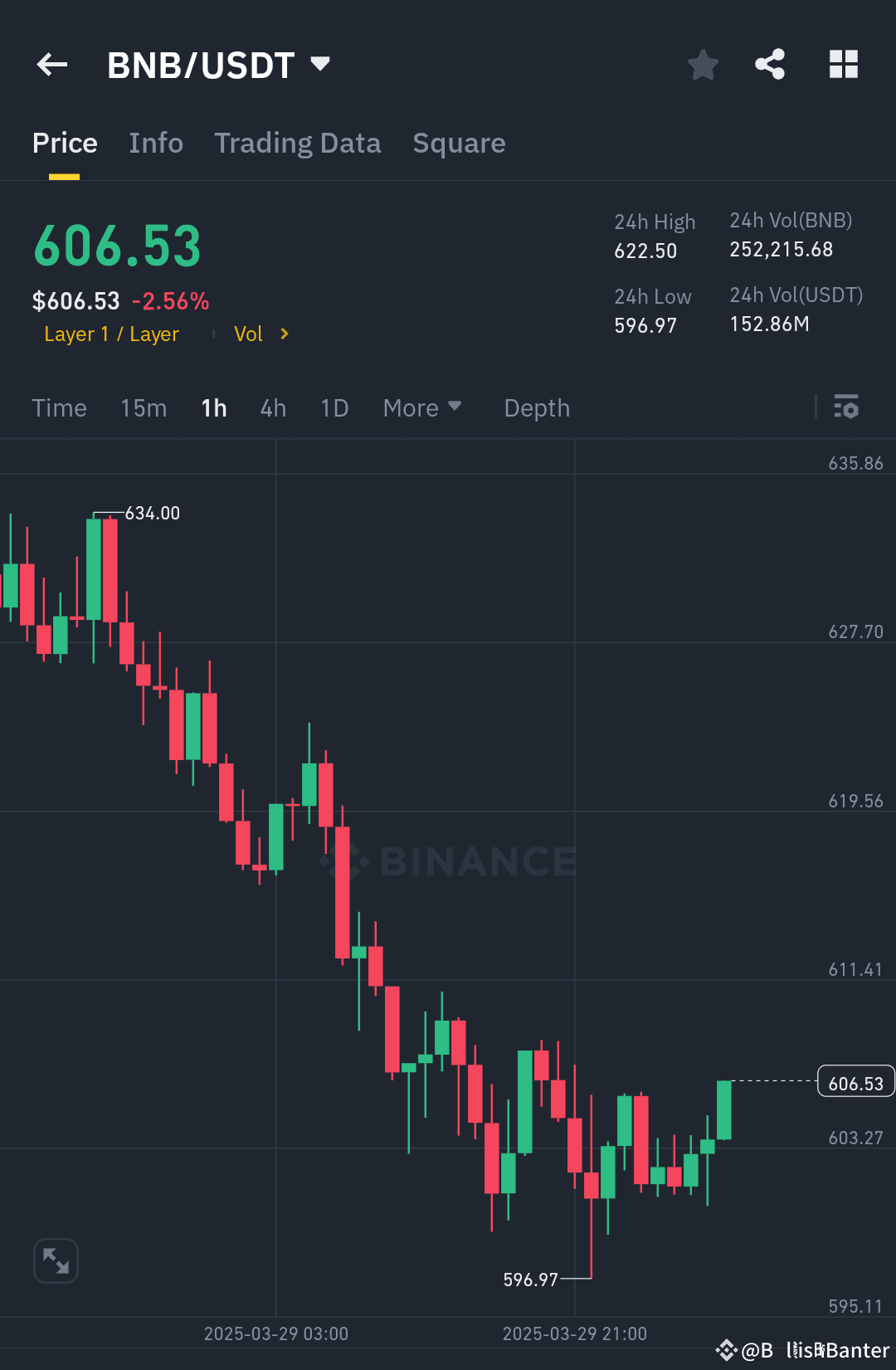Tap the fullscreen expand icon on the chart
The image size is (896, 1370).
click(x=55, y=1260)
